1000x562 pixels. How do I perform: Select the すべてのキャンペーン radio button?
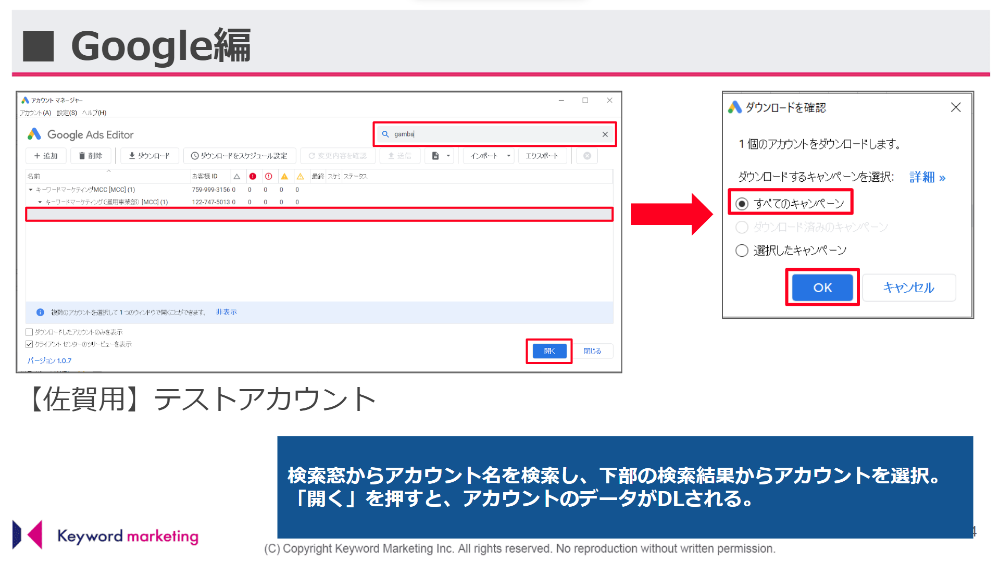[x=742, y=203]
